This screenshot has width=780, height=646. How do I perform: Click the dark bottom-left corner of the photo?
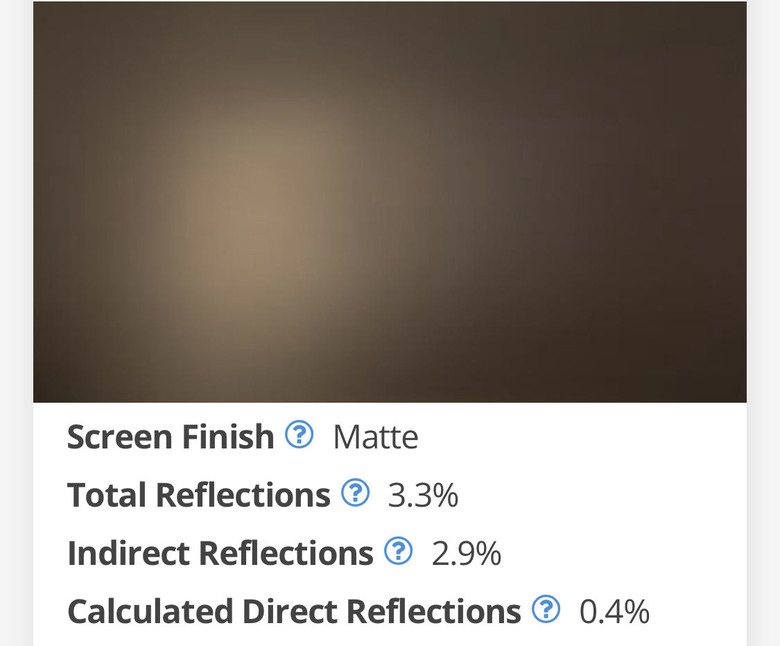[x=55, y=383]
